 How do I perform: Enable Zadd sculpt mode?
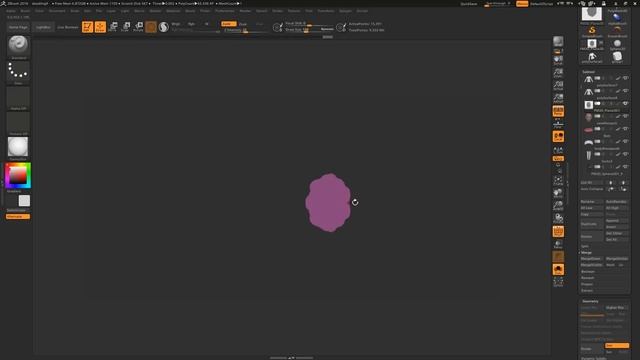tap(228, 24)
